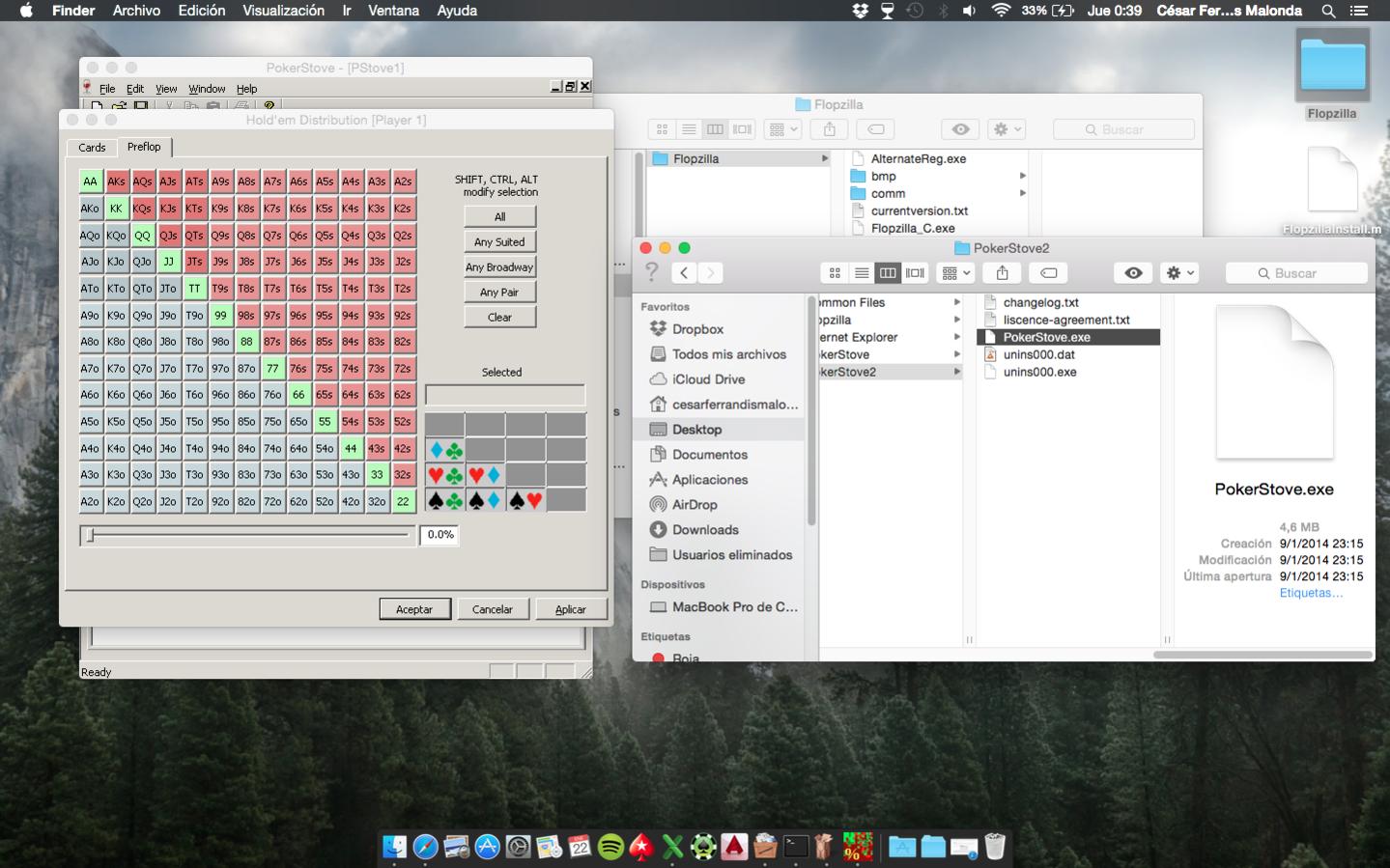The width and height of the screenshot is (1390, 868).
Task: Select PokerStove.exe in file list
Action: click(x=1068, y=337)
